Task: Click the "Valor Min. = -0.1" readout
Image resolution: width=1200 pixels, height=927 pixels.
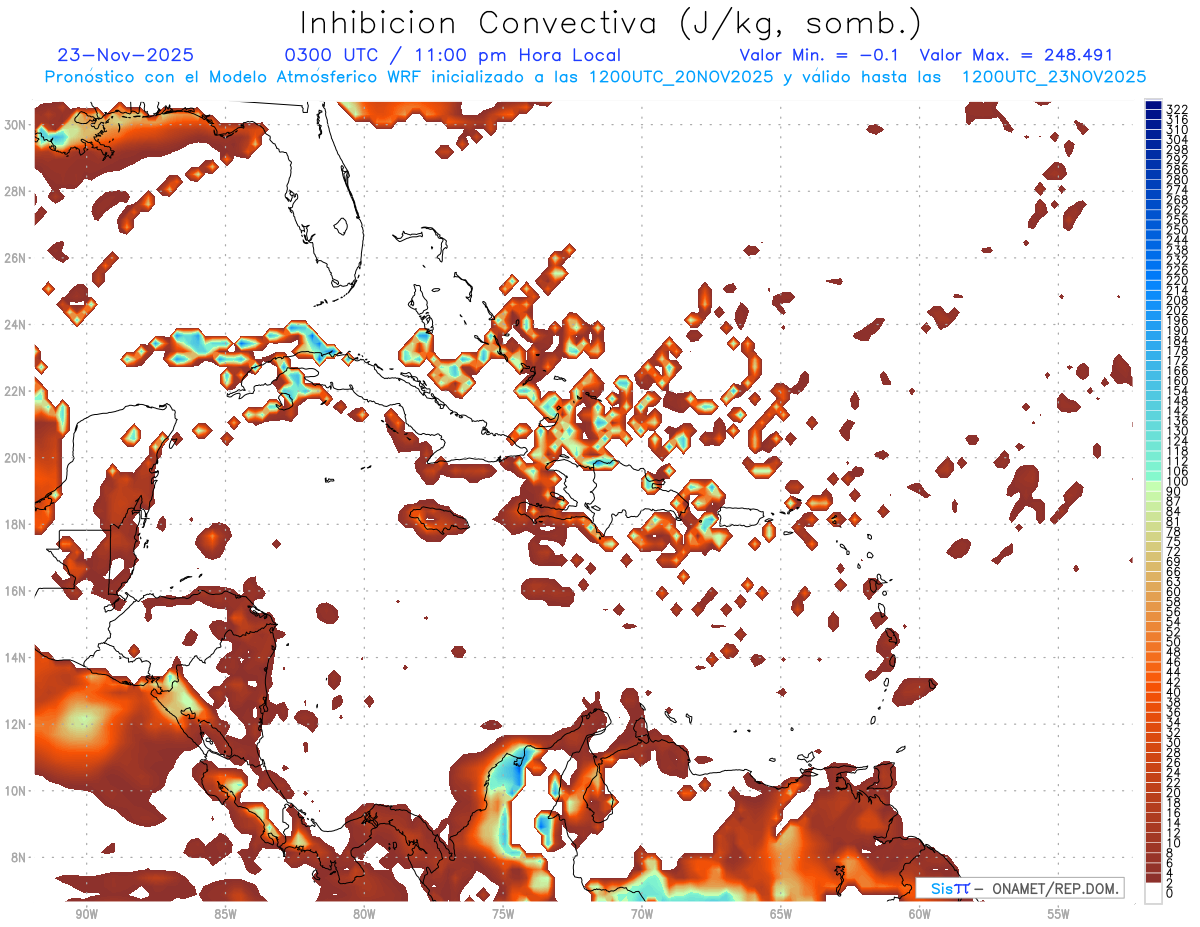Action: coord(819,55)
